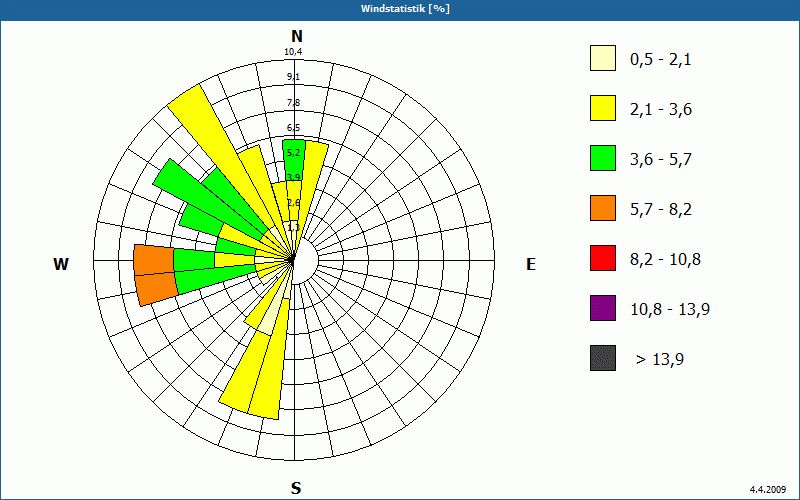The width and height of the screenshot is (800, 500).
Task: Click the purple 10,8 - 13,9 legend swatch
Action: click(603, 308)
